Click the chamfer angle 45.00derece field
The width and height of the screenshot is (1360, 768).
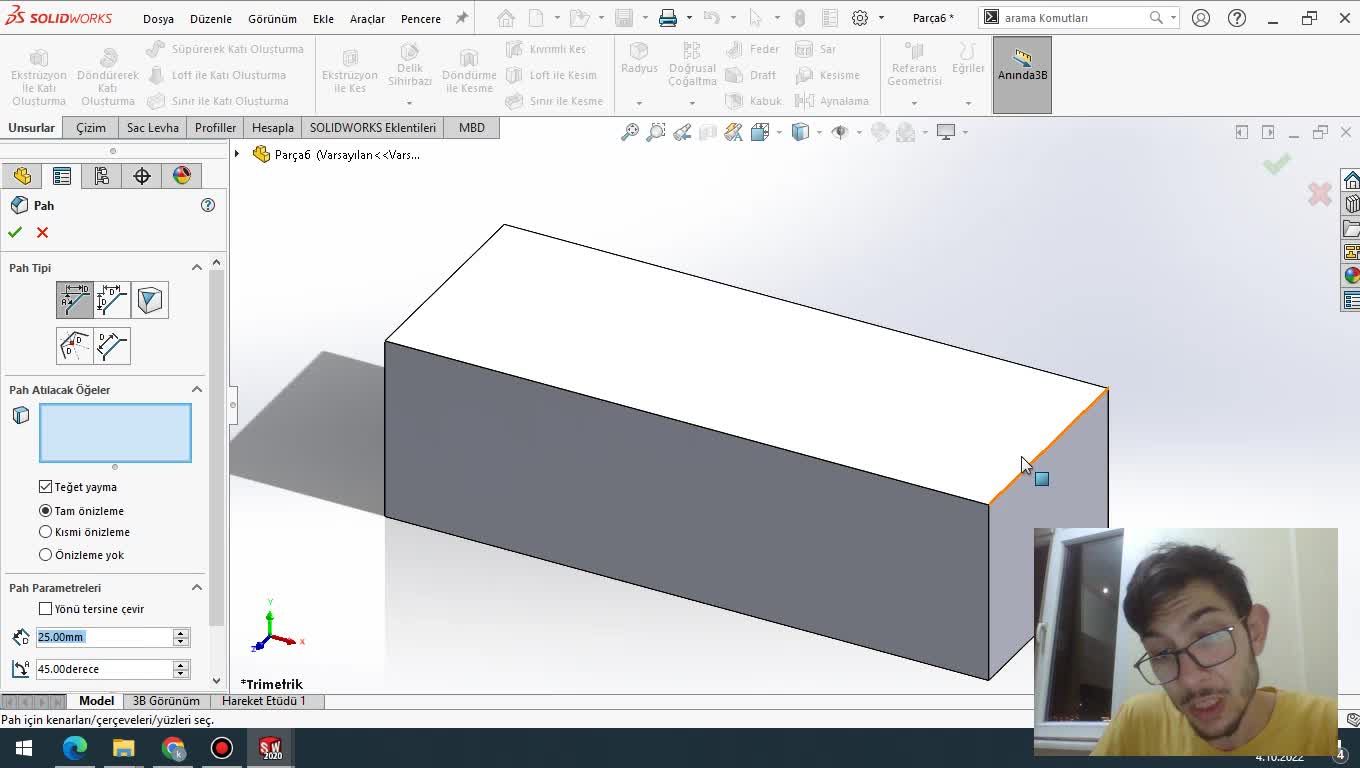click(x=104, y=669)
